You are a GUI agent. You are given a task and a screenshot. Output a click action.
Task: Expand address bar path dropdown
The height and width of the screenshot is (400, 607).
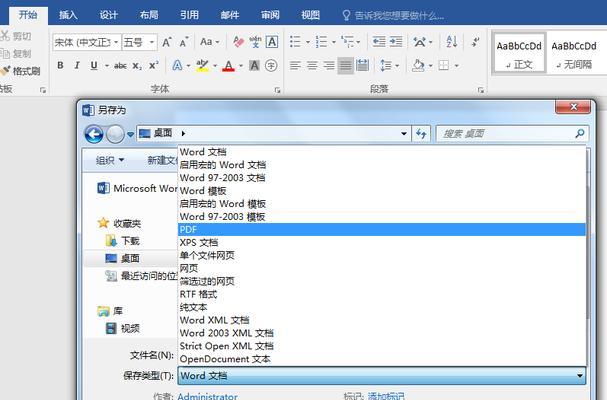click(x=404, y=134)
